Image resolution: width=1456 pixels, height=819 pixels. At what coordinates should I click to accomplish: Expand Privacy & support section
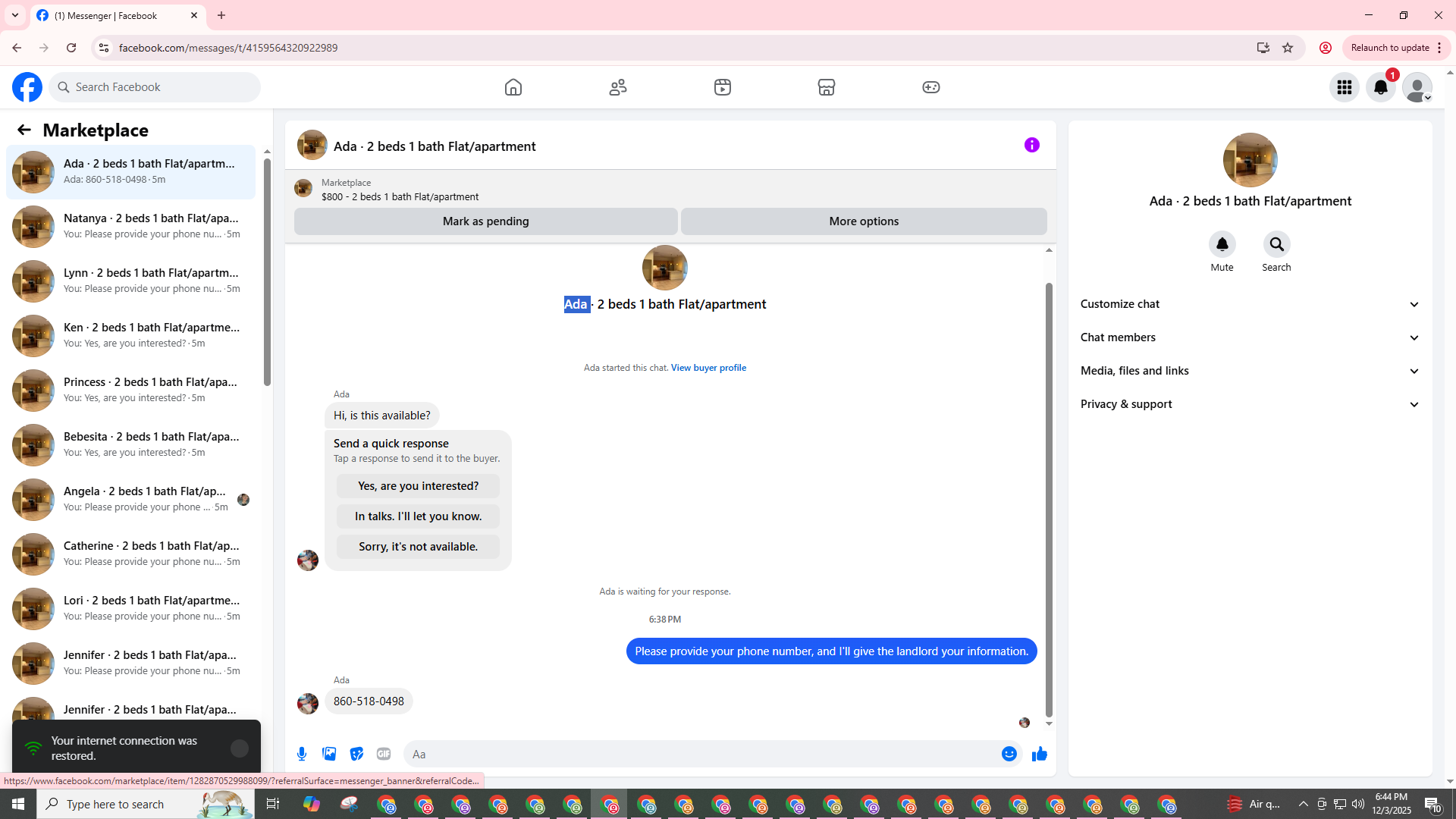(1250, 404)
